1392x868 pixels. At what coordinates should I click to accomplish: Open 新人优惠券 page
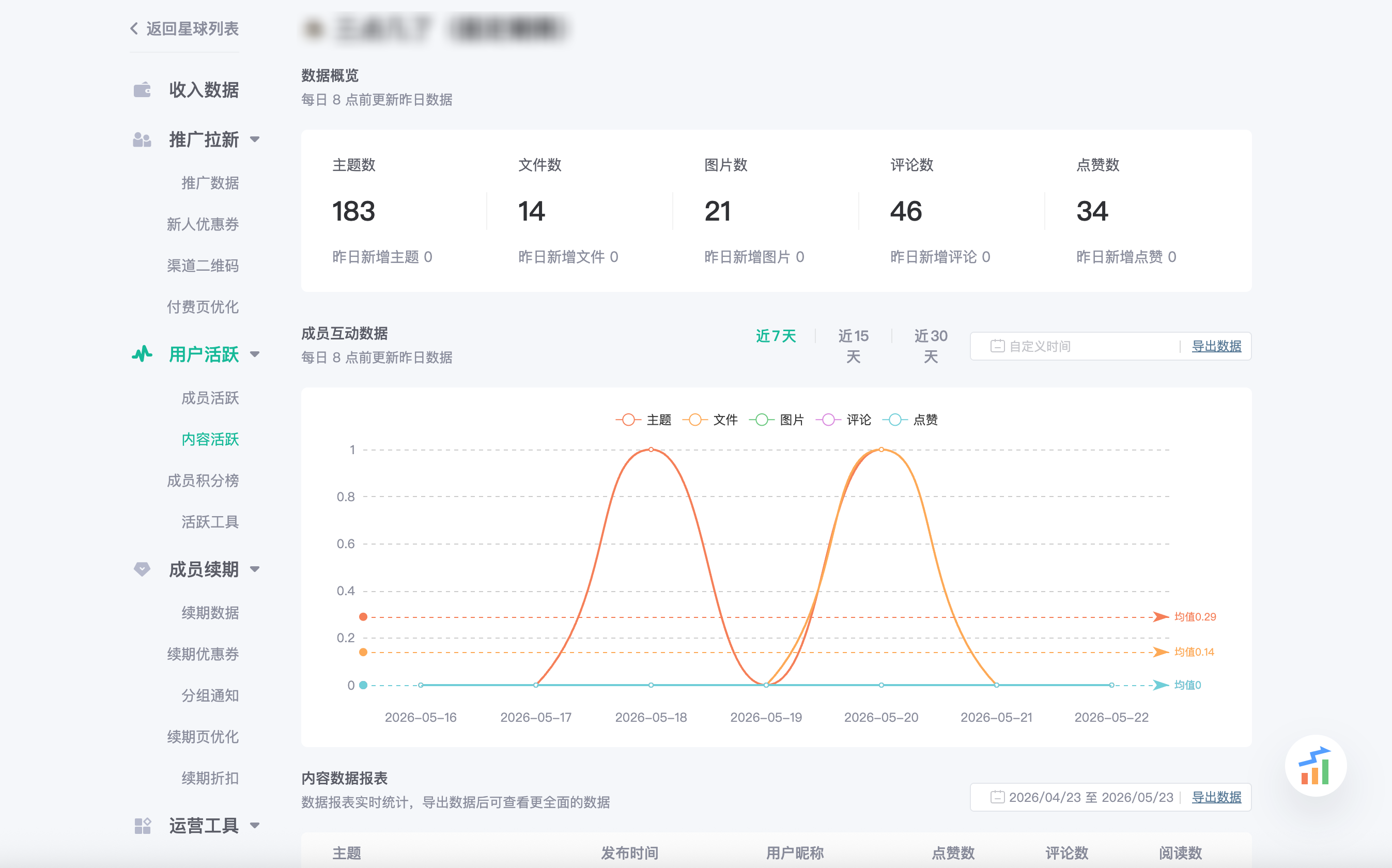[203, 224]
